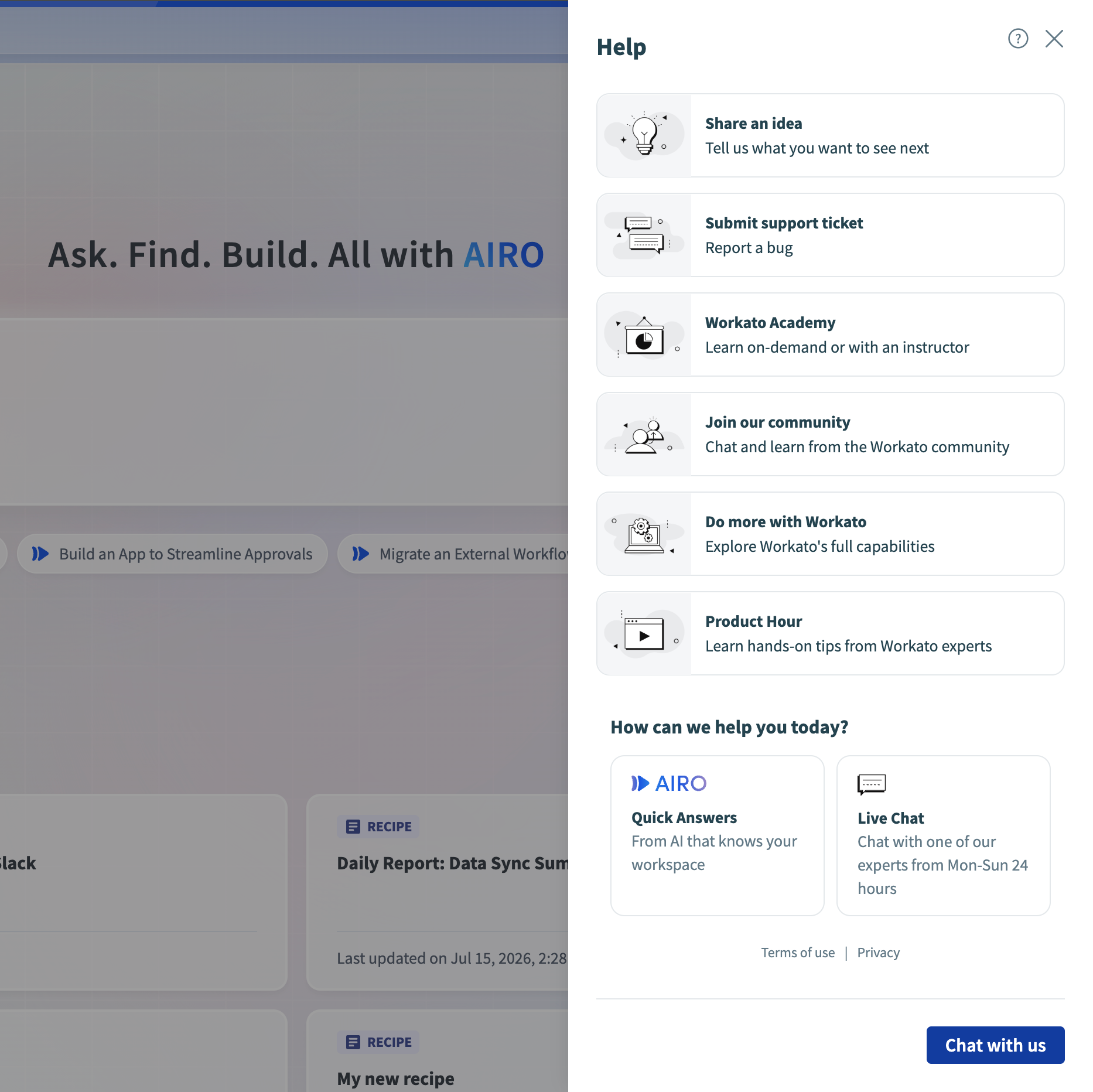Open Submit support ticket title
The width and height of the screenshot is (1093, 1092).
[x=784, y=223]
